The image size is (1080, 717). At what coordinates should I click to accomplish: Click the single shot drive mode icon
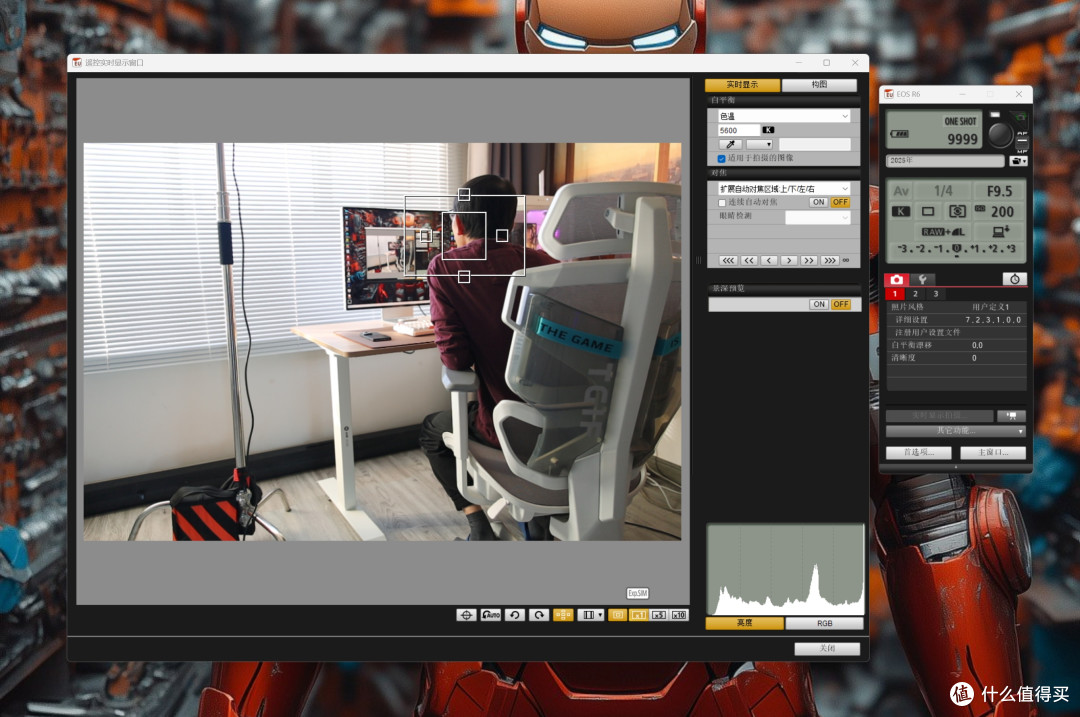[x=928, y=211]
